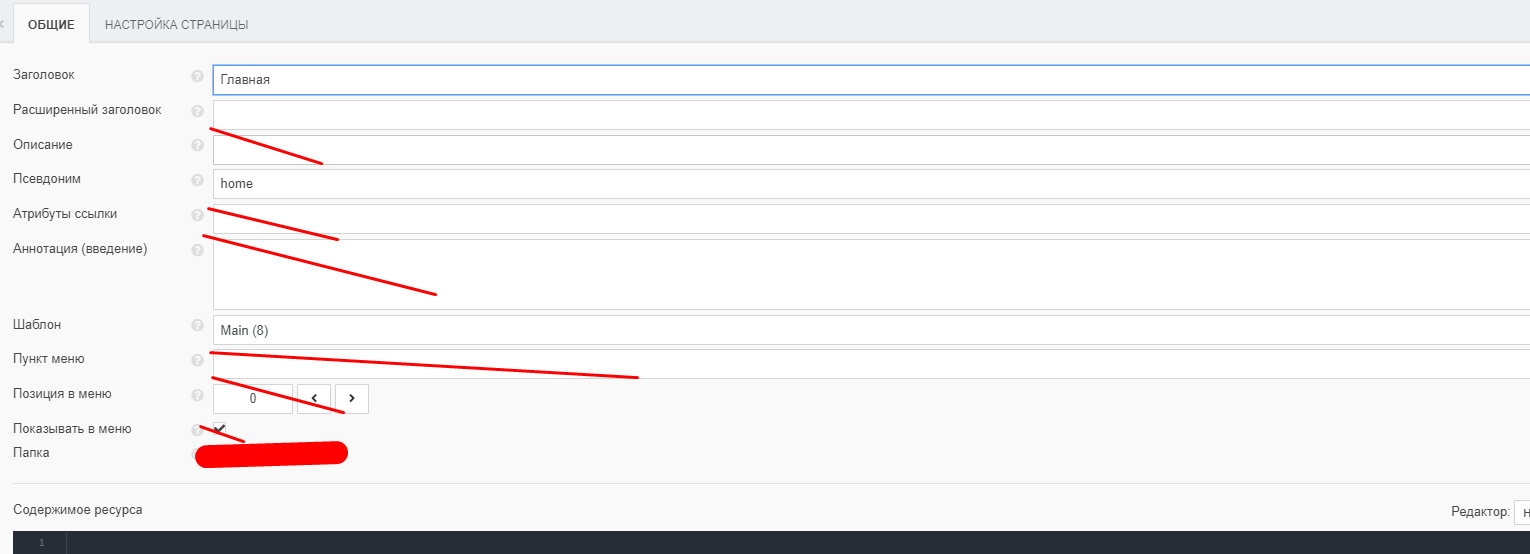Viewport: 1530px width, 554px height.
Task: Decrease menu position with left arrow
Action: (314, 398)
